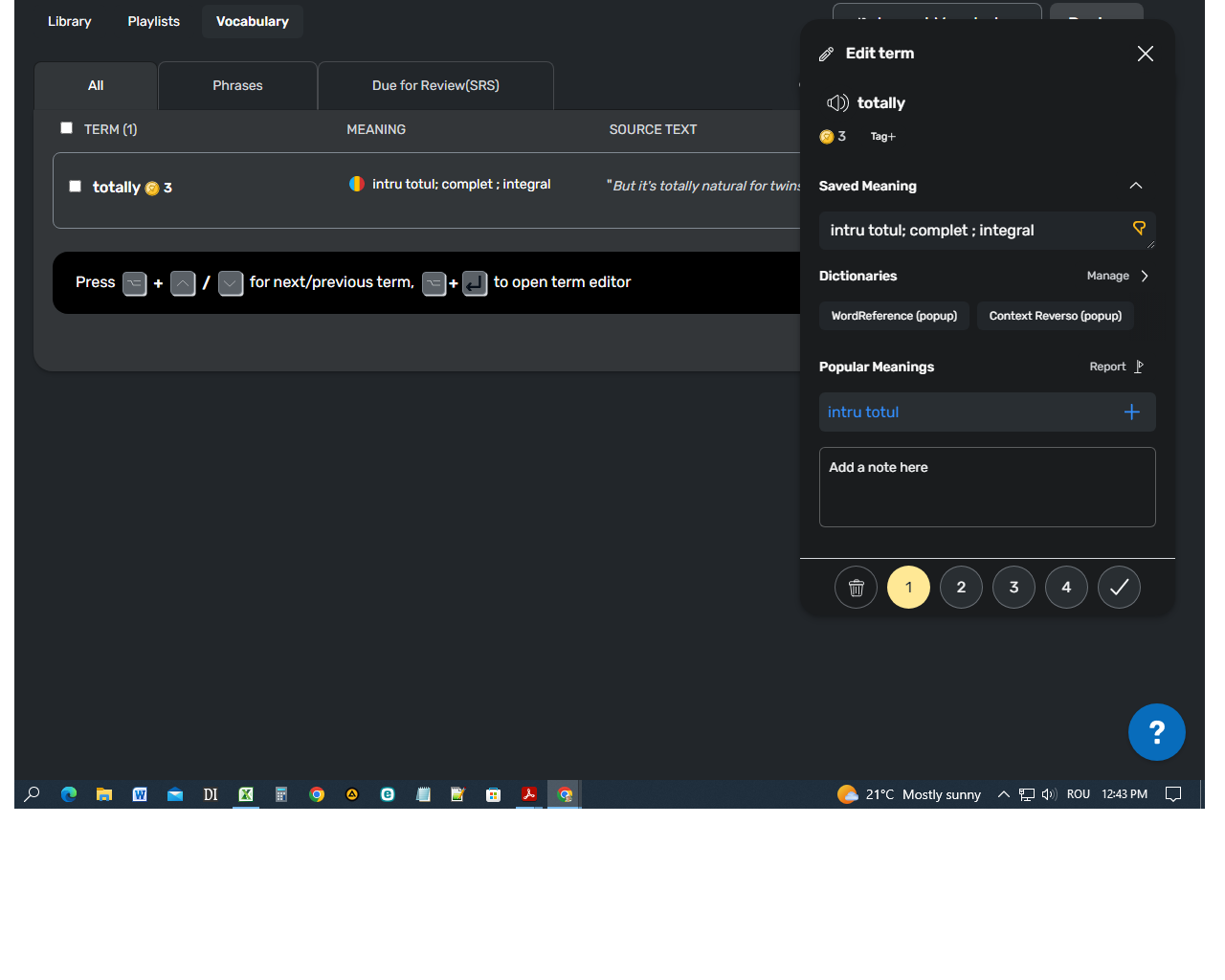Viewport: 1225px width, 980px height.
Task: Open the Library tab
Action: point(70,21)
